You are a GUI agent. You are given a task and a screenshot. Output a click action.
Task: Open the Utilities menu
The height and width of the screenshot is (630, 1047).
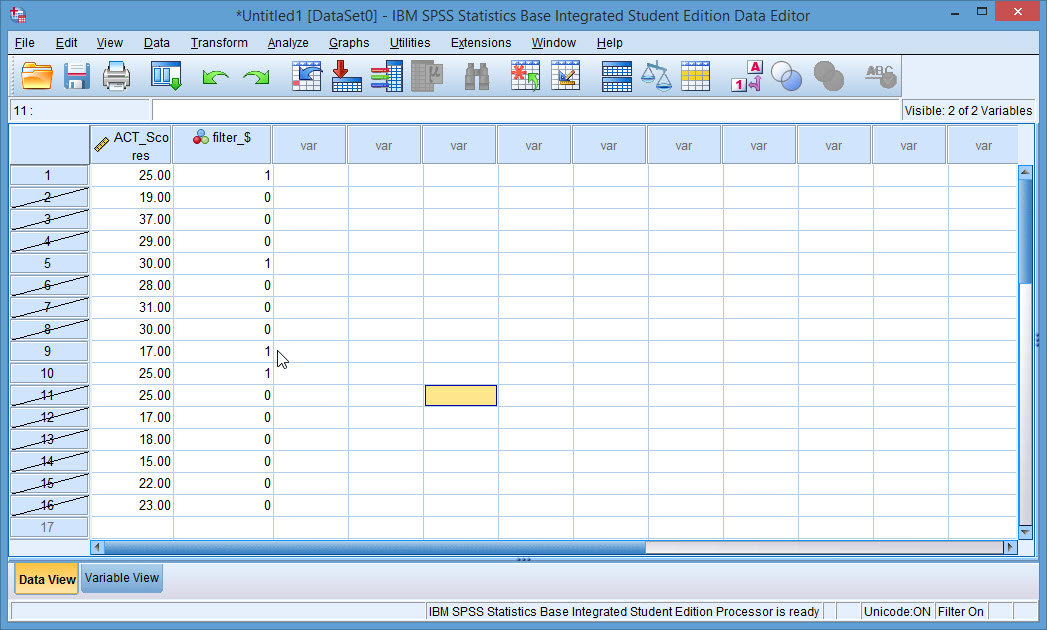(x=410, y=43)
